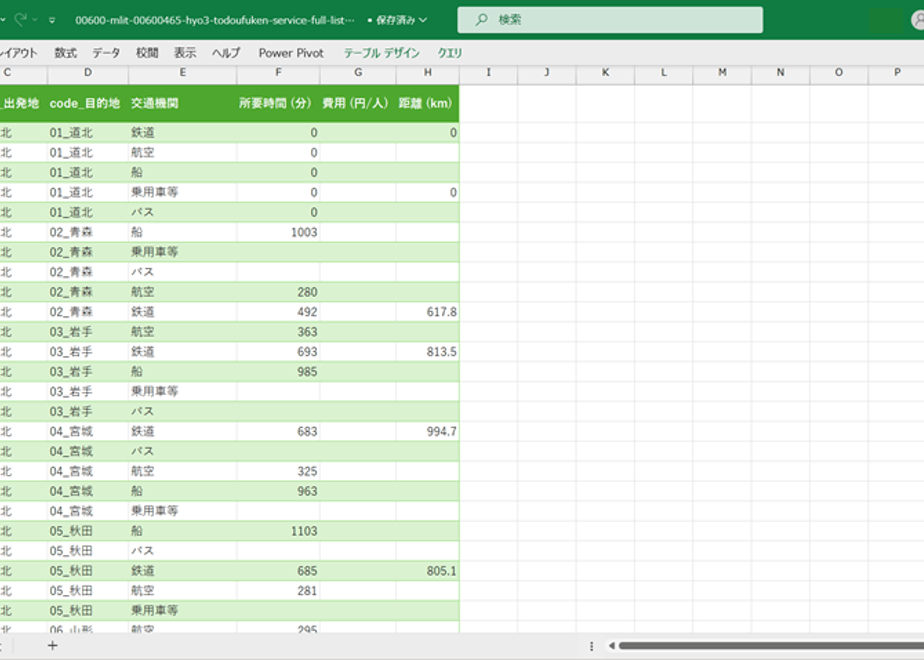Viewport: 924px width, 660px height.
Task: Select column O header
Action: tap(839, 72)
